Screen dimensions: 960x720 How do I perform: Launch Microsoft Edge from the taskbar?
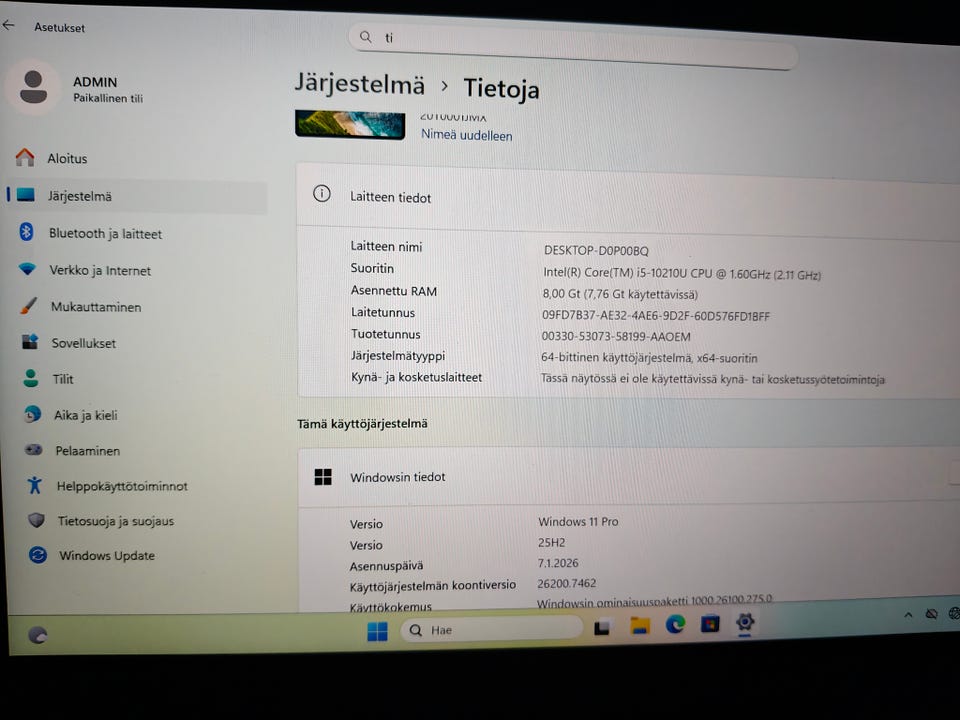pyautogui.click(x=675, y=624)
